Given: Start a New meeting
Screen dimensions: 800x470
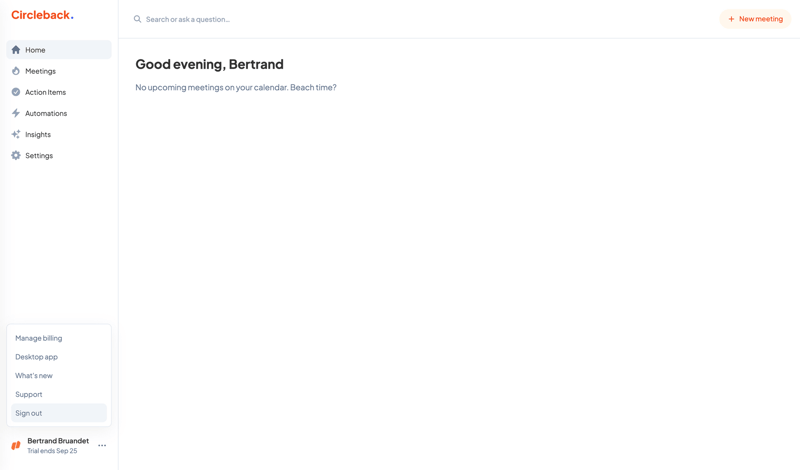Looking at the screenshot, I should (755, 19).
